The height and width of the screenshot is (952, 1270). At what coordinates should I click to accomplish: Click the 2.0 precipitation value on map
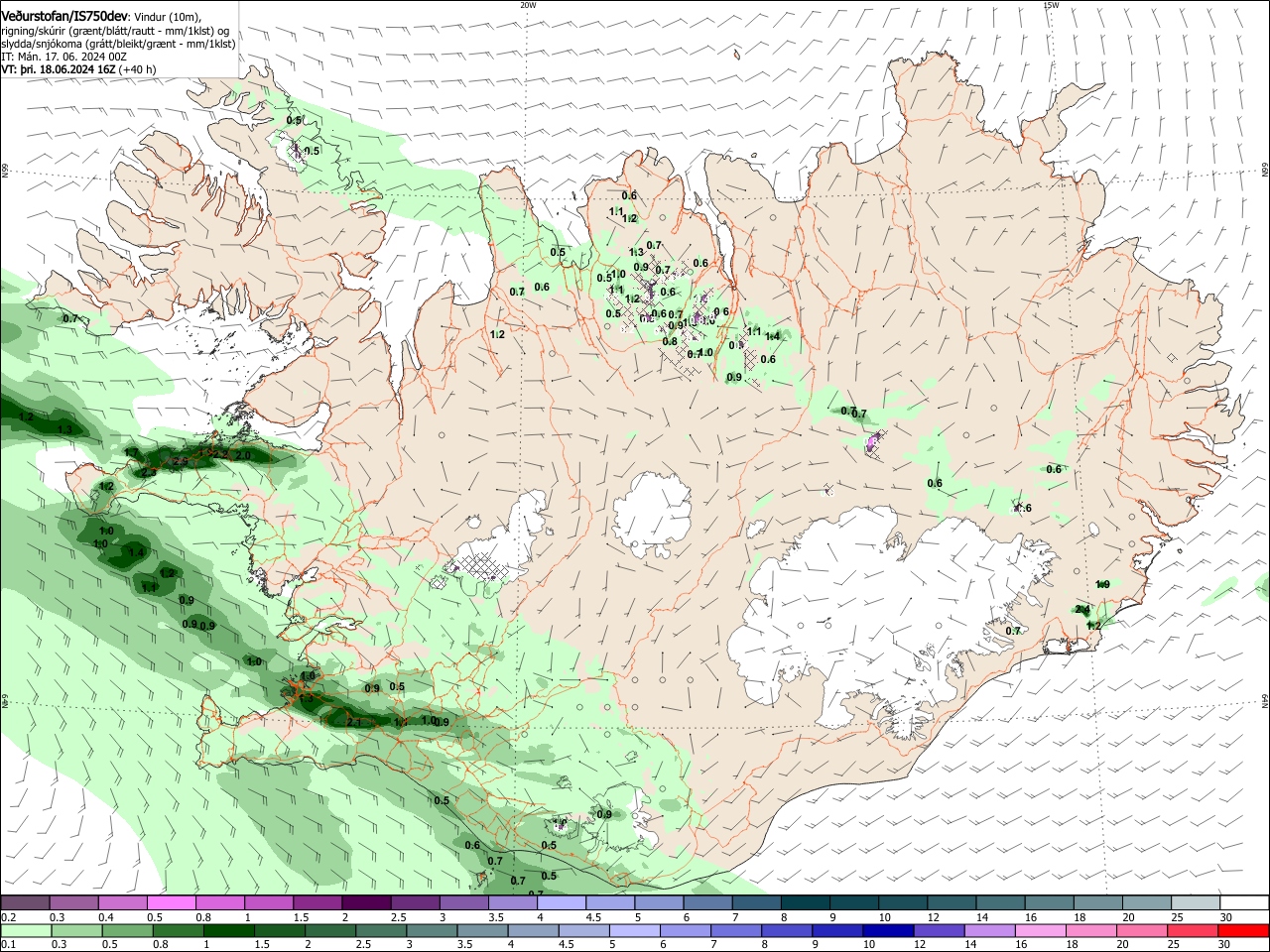(243, 455)
